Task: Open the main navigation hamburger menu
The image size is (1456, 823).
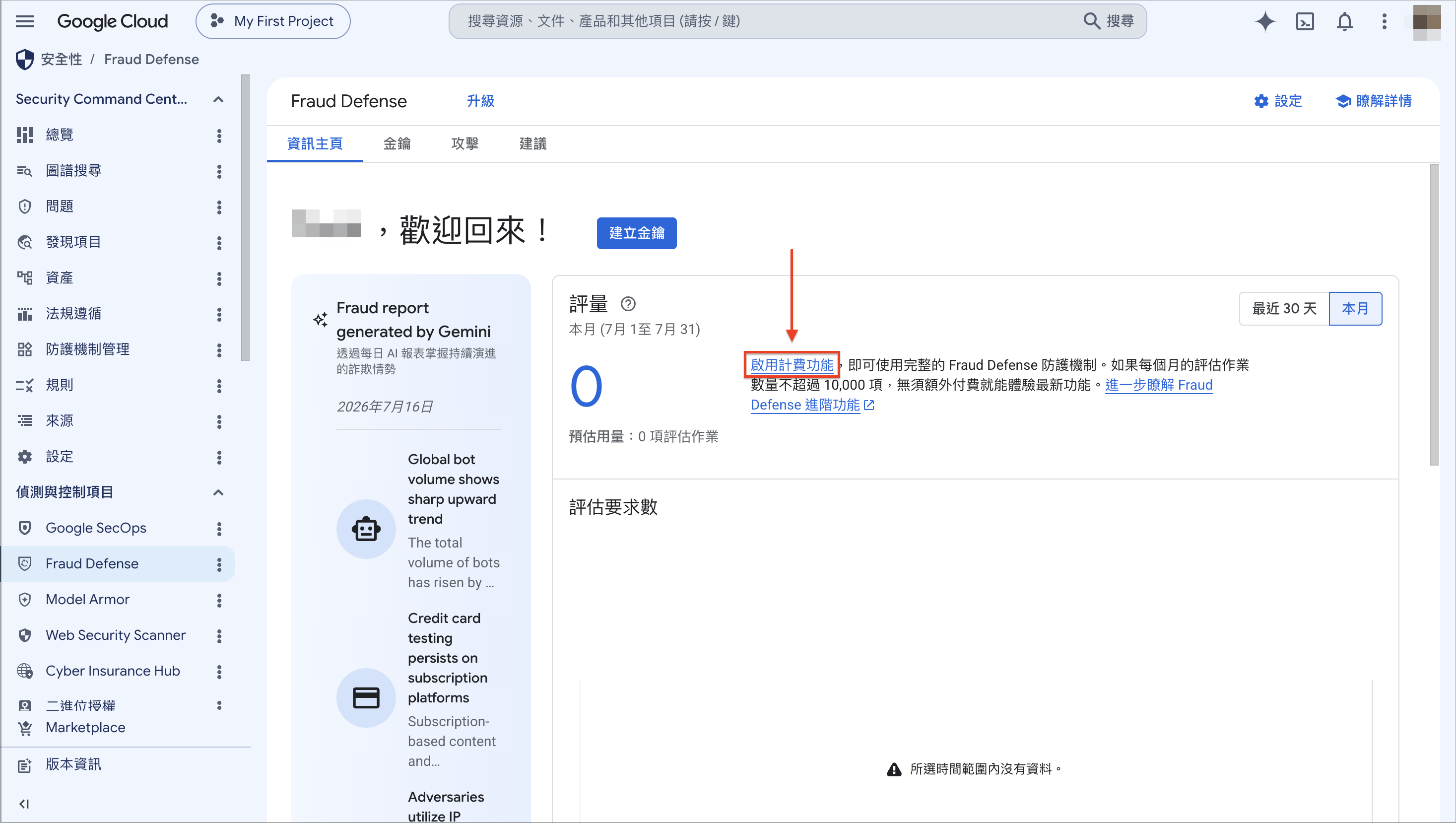Action: tap(24, 21)
